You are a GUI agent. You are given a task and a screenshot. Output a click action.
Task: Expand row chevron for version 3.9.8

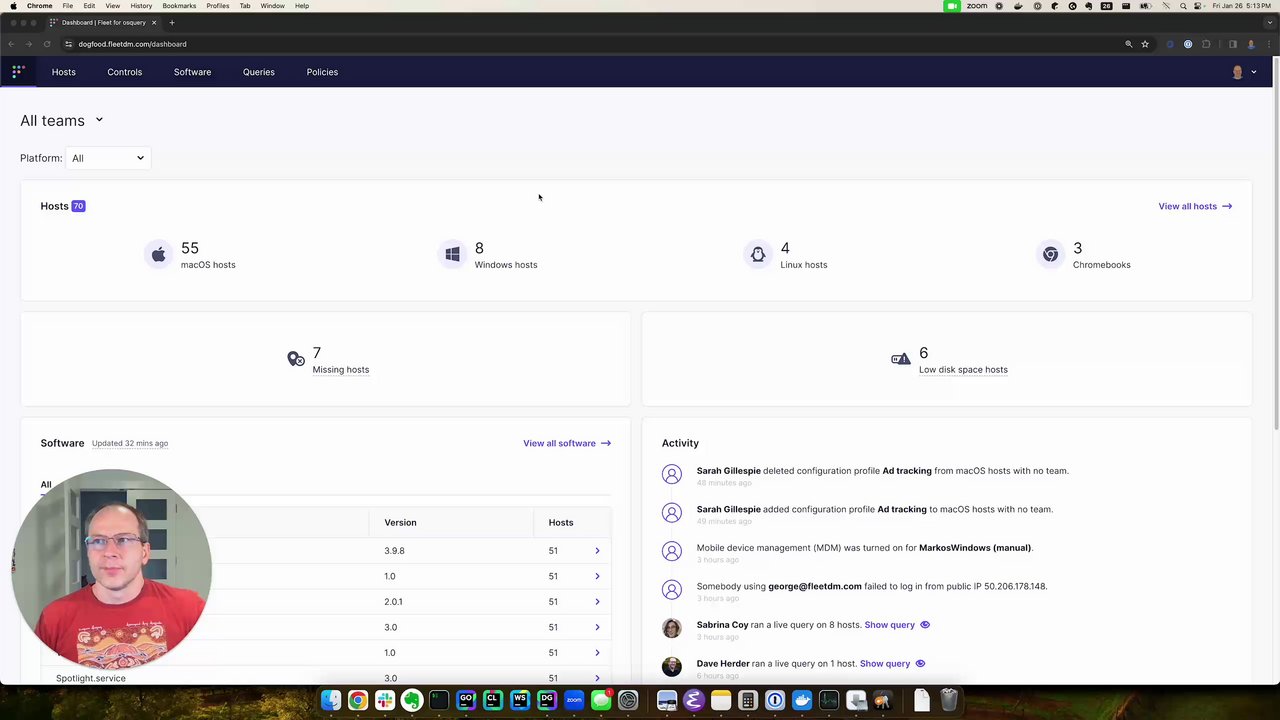pyautogui.click(x=597, y=551)
